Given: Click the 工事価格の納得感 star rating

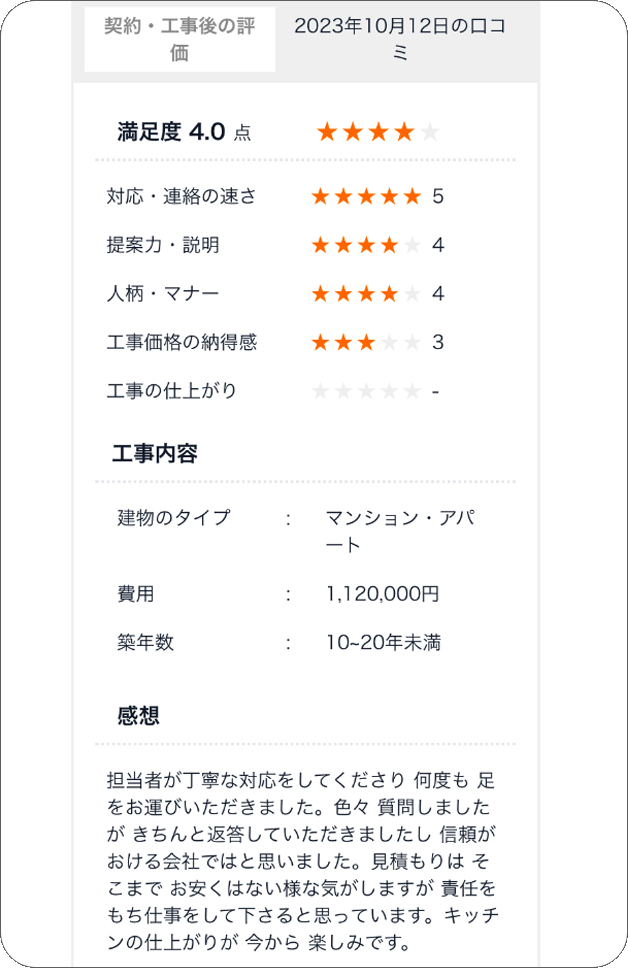Looking at the screenshot, I should 366,343.
